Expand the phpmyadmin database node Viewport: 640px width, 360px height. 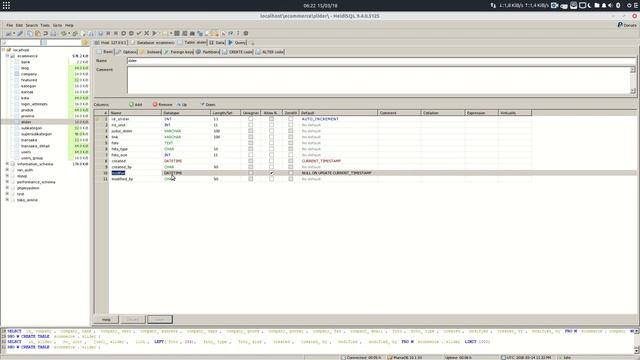[7, 188]
